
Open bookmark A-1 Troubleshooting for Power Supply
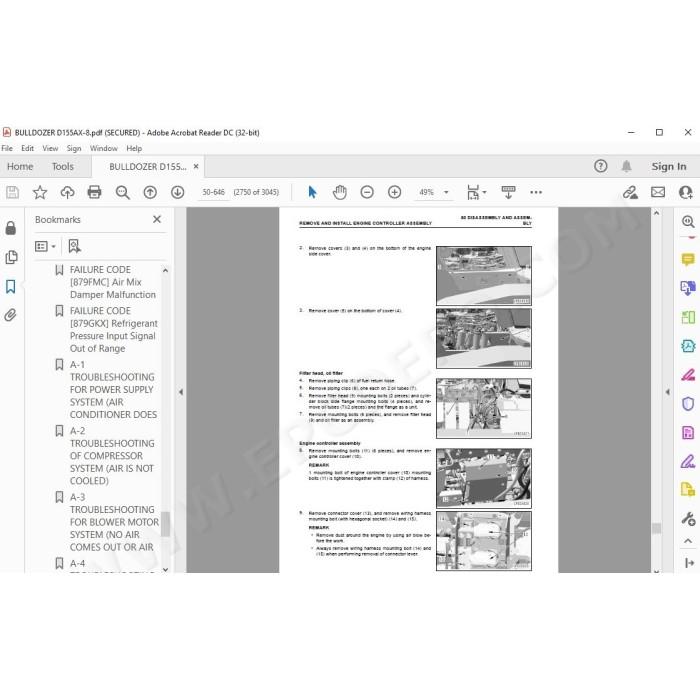click(x=113, y=390)
